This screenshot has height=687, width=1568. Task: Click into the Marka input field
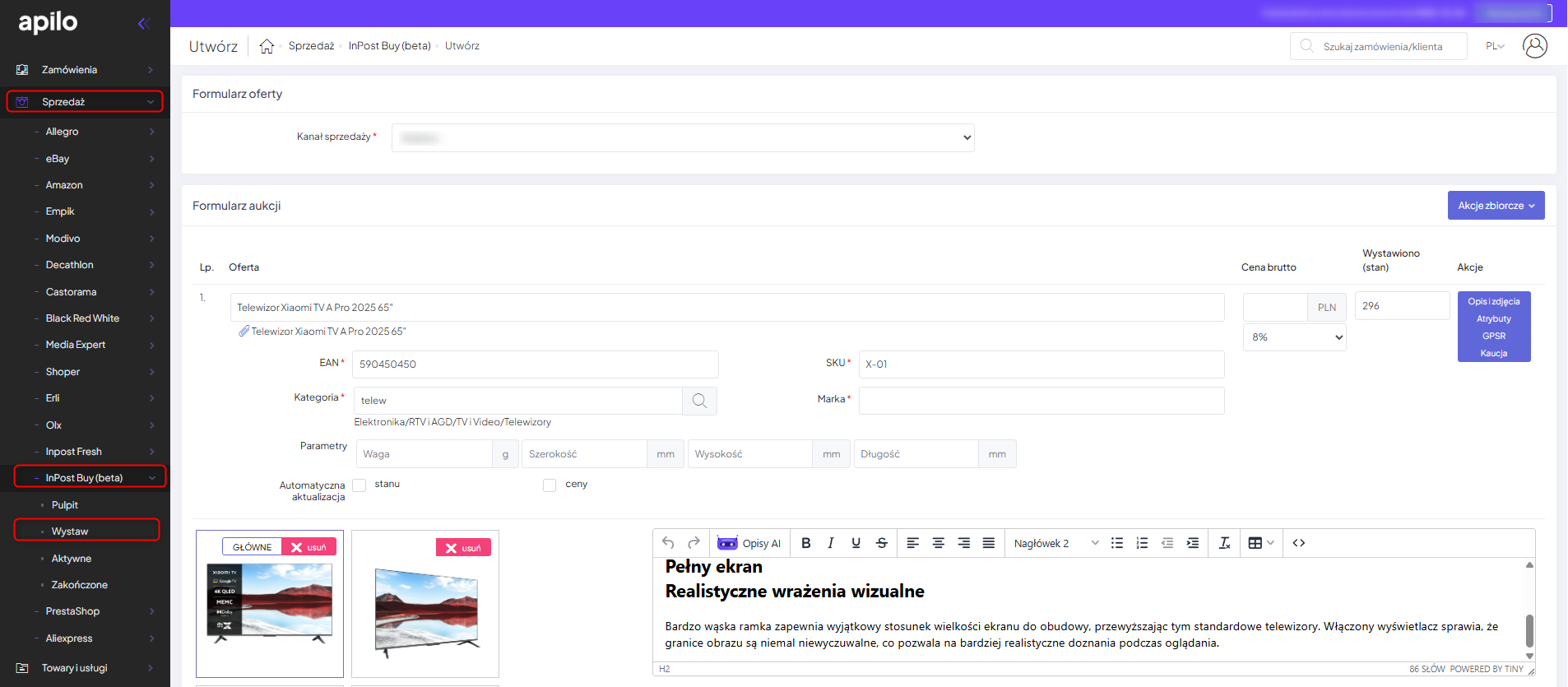click(1041, 401)
